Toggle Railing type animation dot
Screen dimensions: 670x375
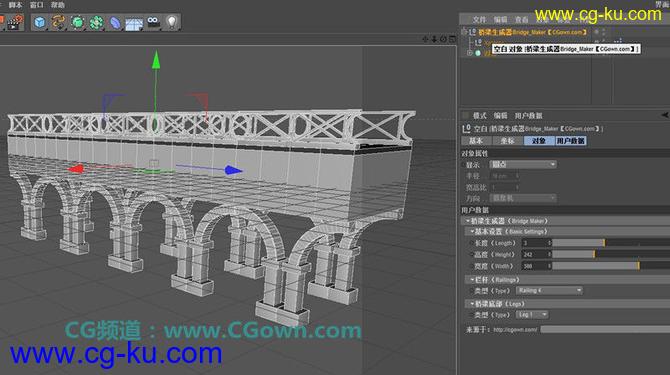(472, 290)
